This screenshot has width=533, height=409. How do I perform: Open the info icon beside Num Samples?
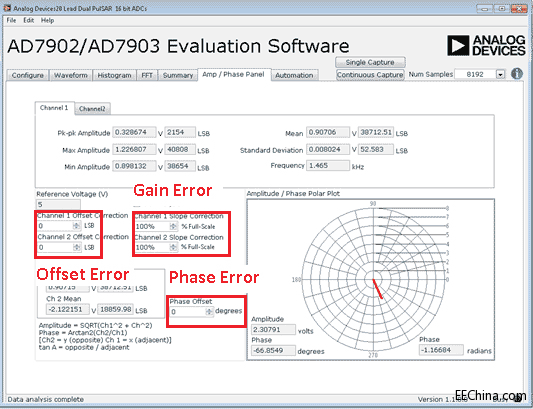click(517, 73)
